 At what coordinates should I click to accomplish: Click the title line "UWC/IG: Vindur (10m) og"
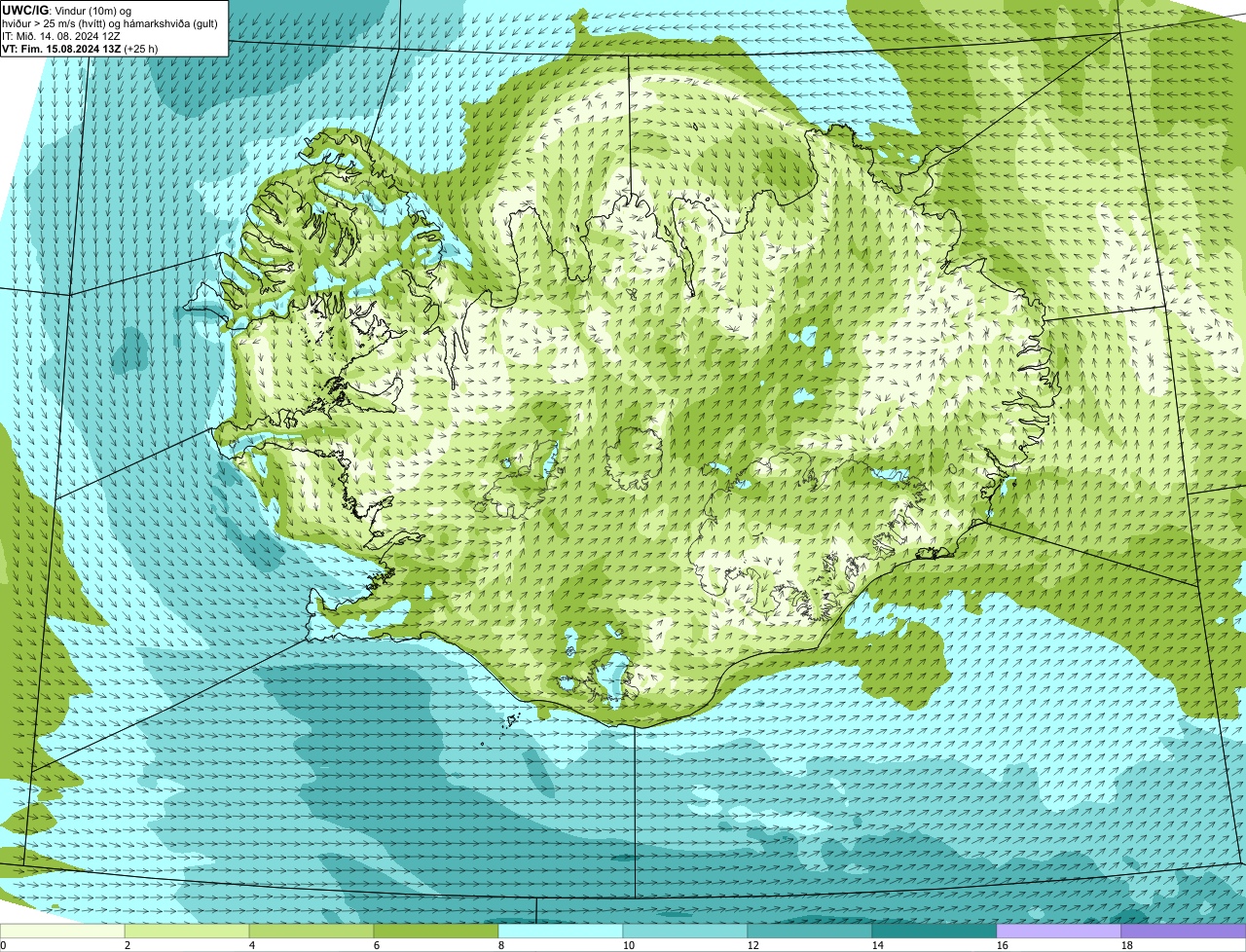[67, 10]
